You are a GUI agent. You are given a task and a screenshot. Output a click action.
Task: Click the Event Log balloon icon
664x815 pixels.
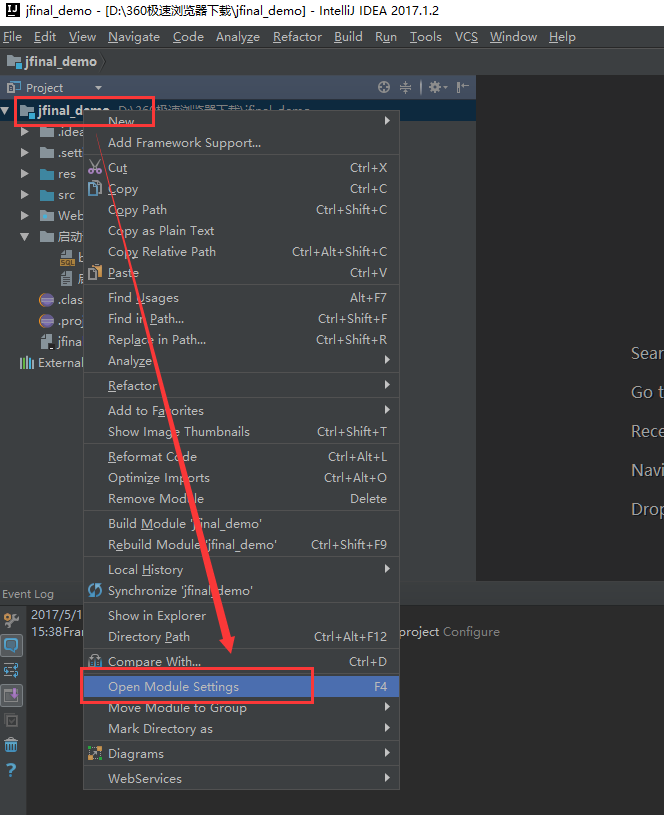click(x=11, y=645)
